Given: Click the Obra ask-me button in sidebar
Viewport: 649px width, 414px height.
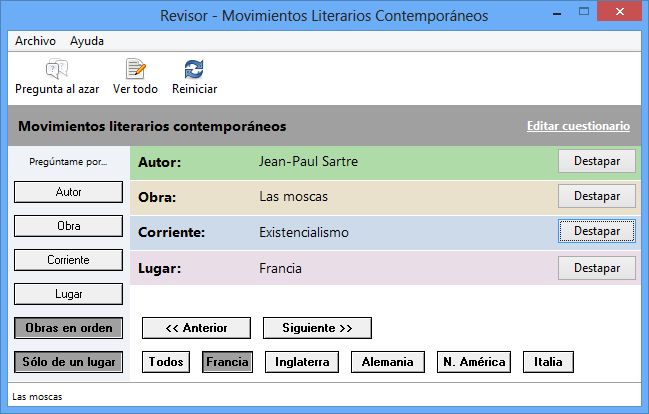Looking at the screenshot, I should pyautogui.click(x=69, y=226).
